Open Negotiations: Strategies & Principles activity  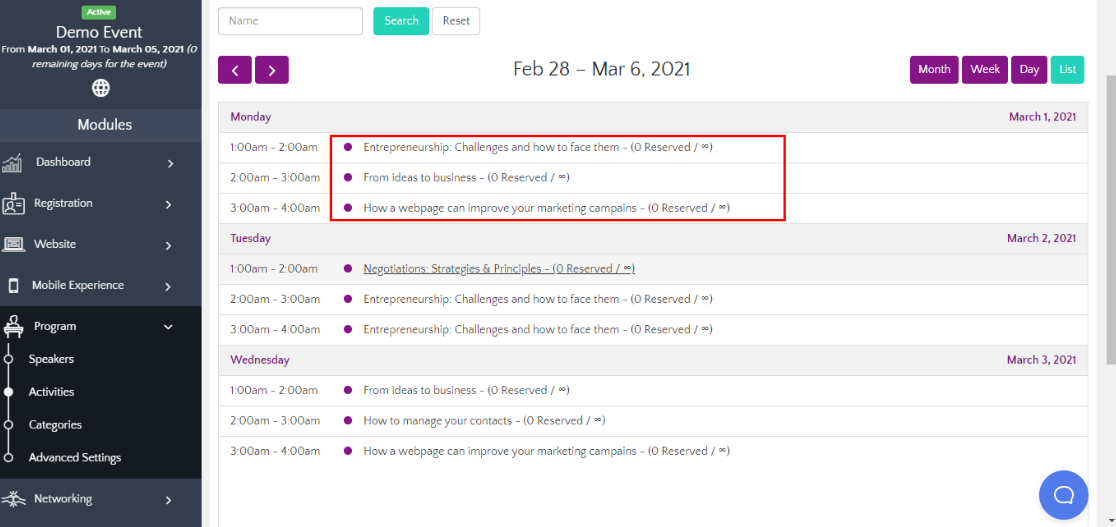click(x=498, y=269)
